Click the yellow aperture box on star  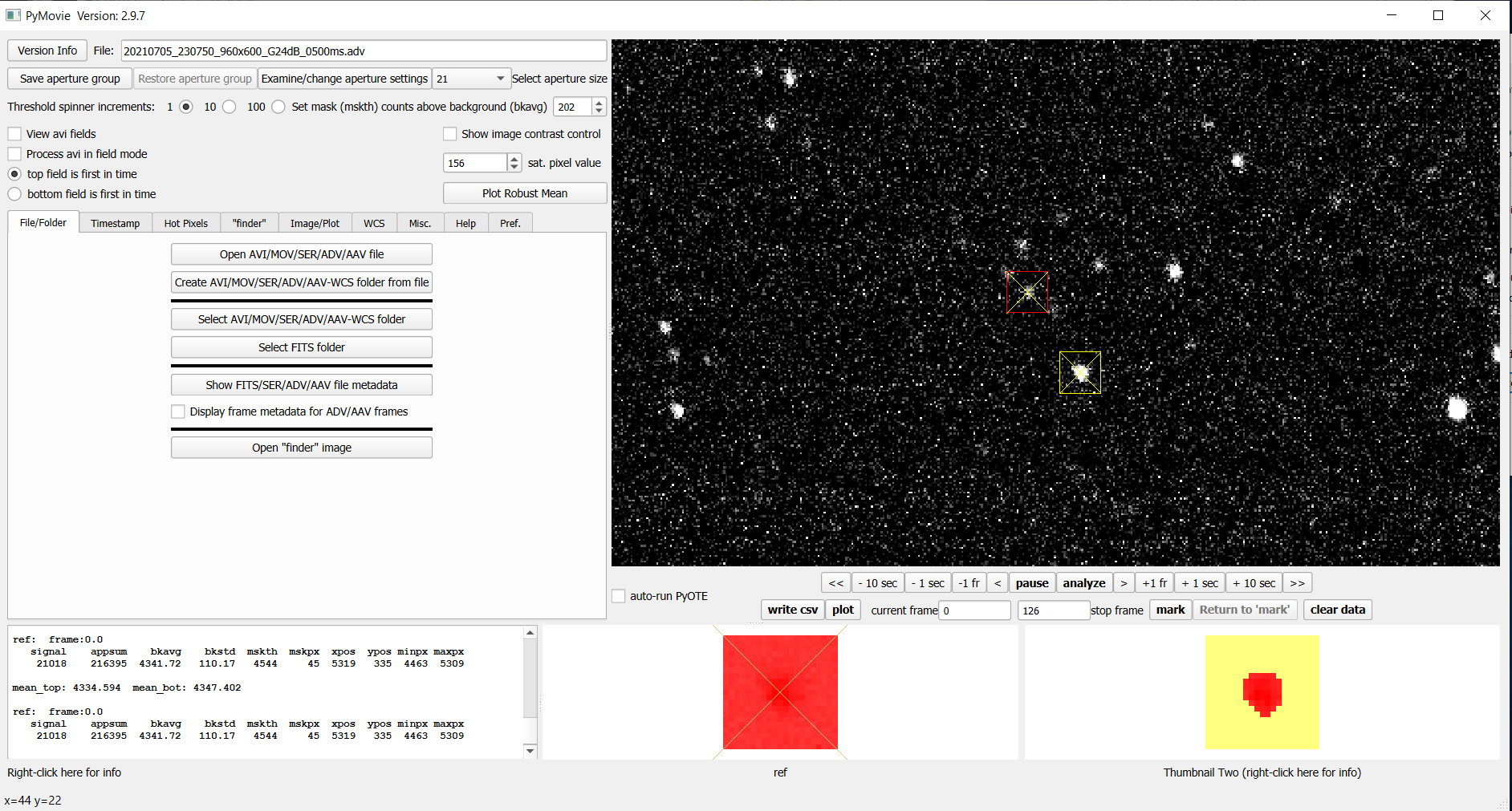coord(1079,373)
